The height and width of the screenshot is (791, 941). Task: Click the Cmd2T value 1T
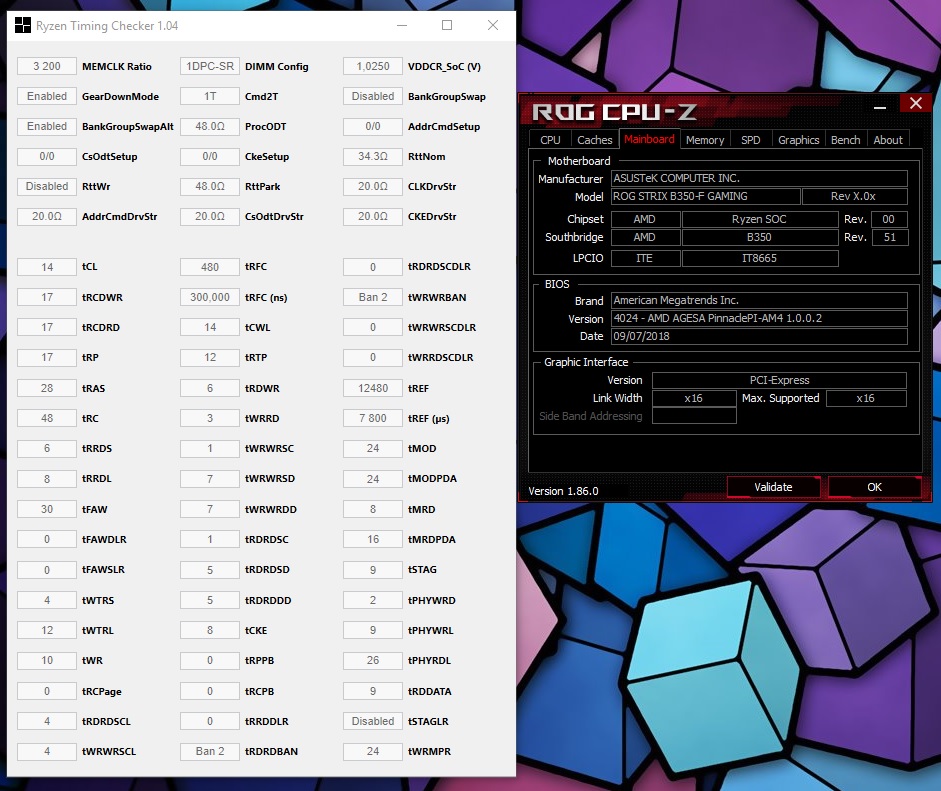pyautogui.click(x=210, y=96)
